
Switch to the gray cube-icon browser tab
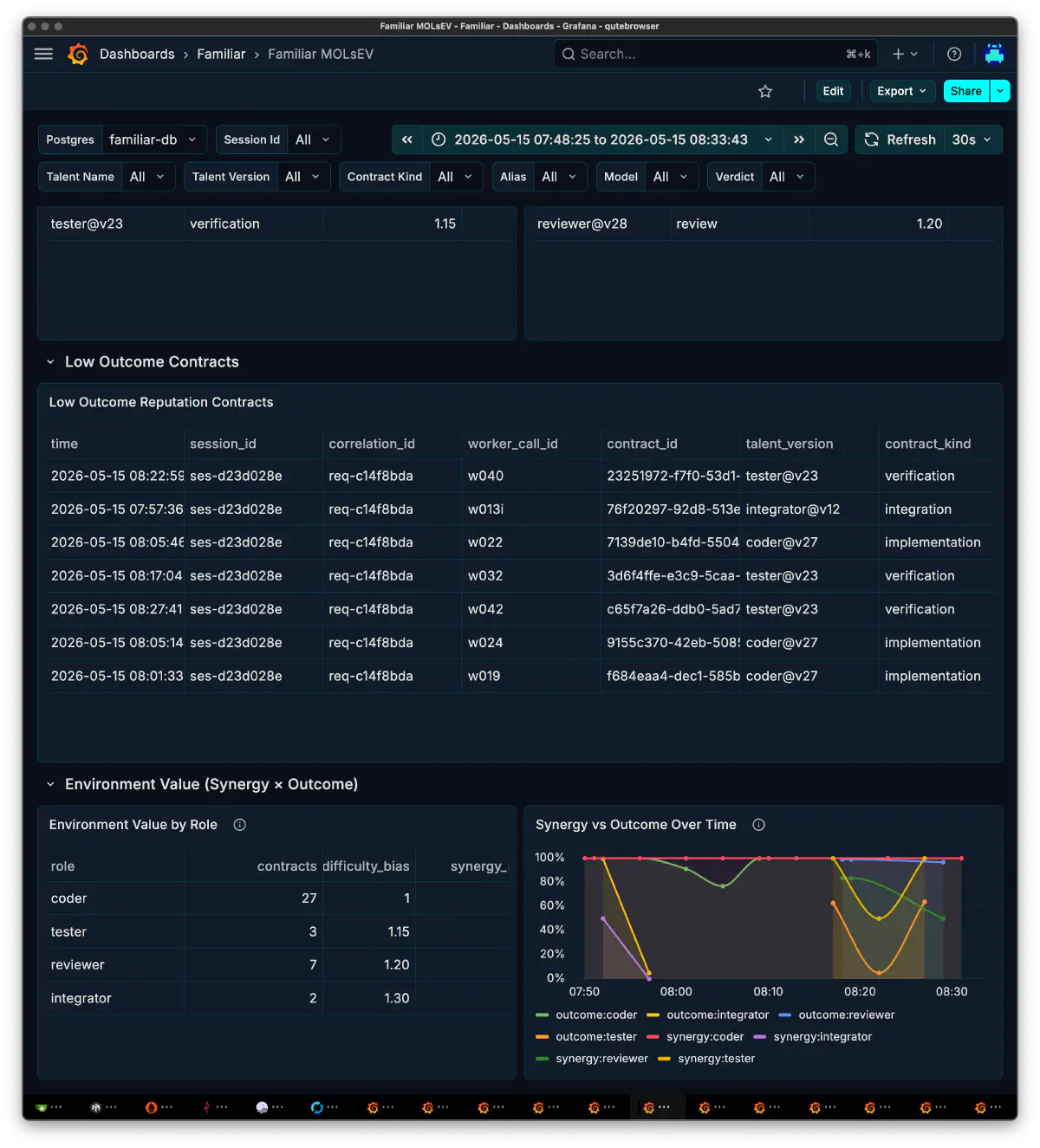(x=104, y=1107)
